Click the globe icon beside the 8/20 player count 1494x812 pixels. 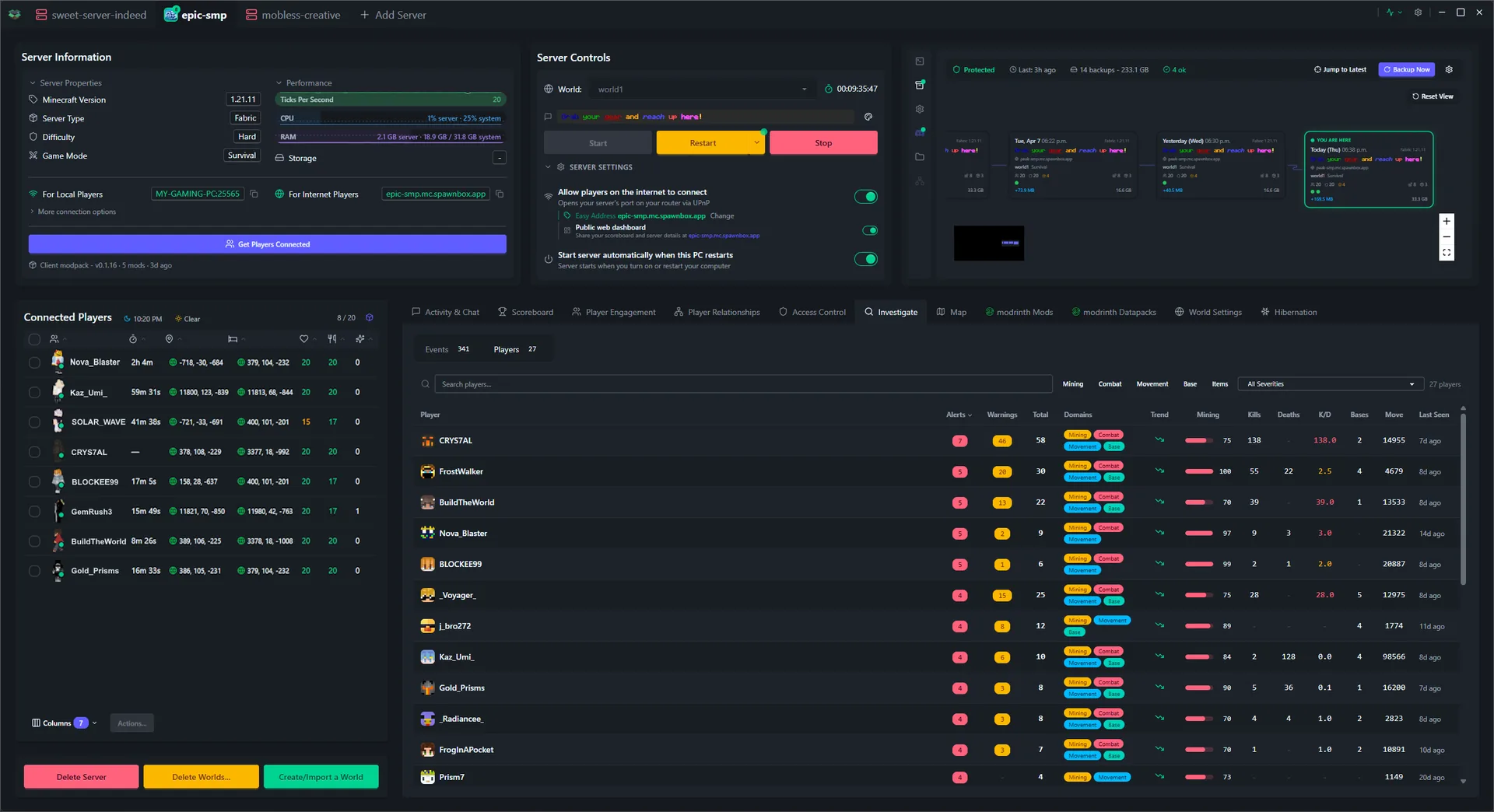(370, 317)
